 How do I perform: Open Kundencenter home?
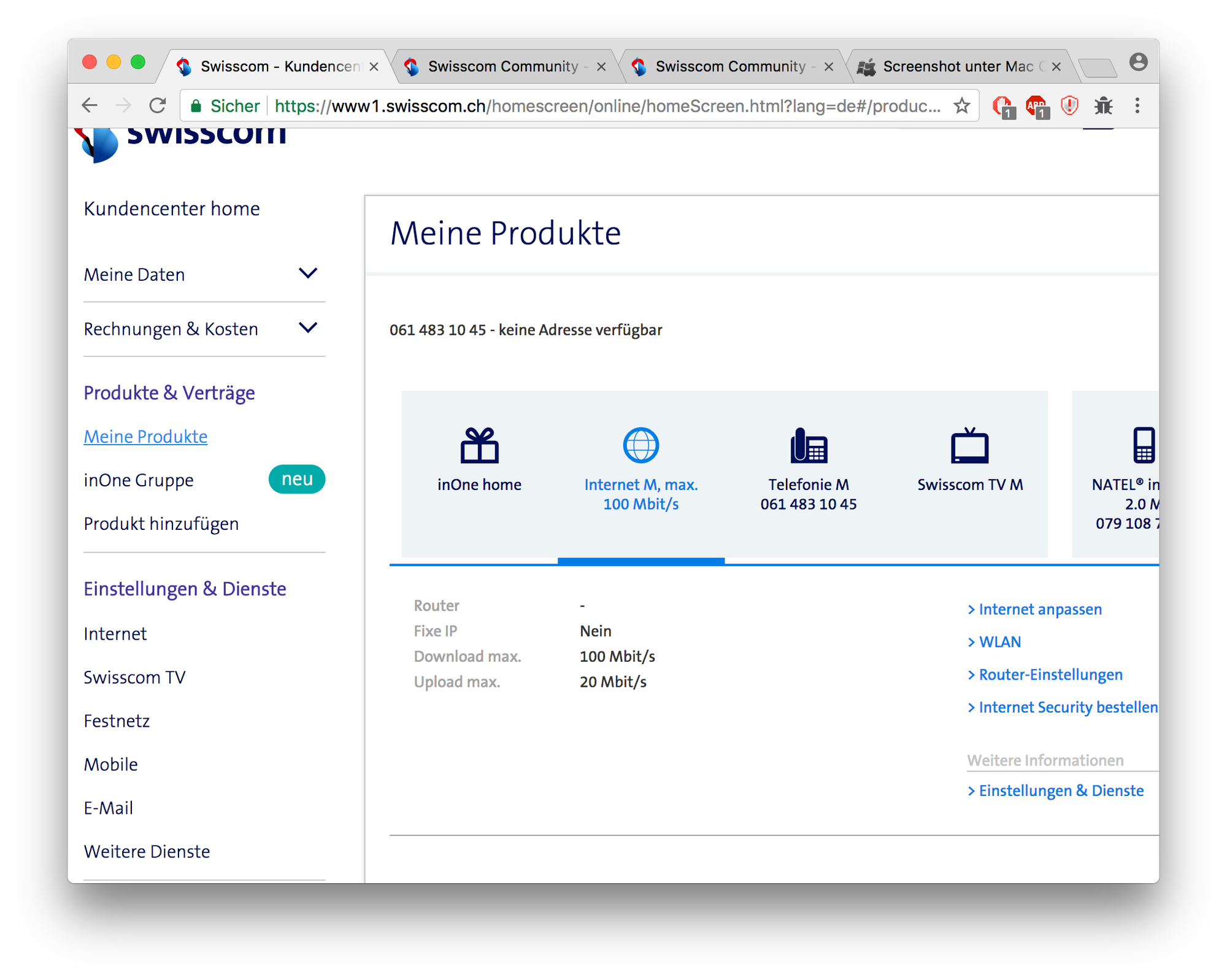(172, 209)
